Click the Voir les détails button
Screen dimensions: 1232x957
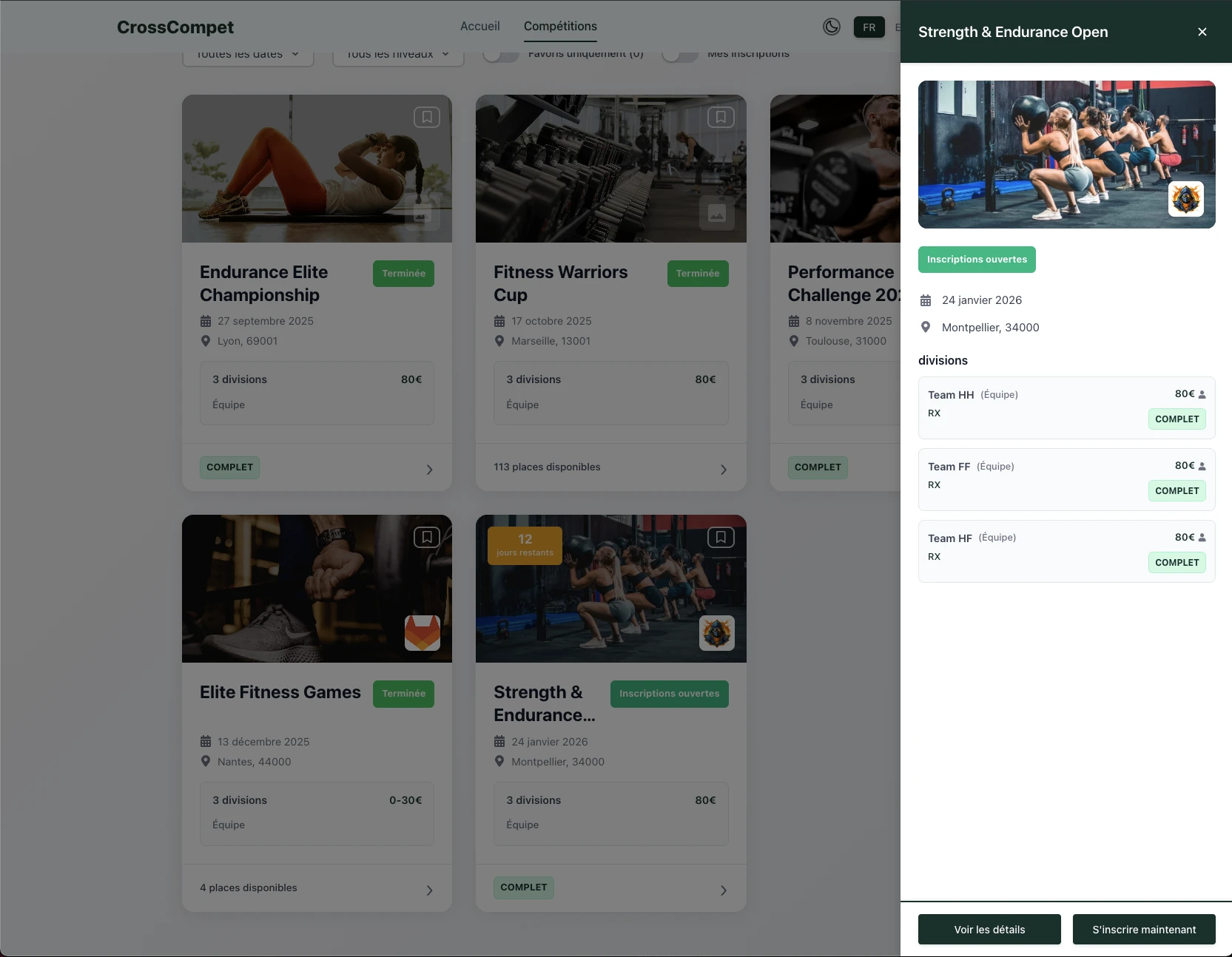[x=989, y=930]
